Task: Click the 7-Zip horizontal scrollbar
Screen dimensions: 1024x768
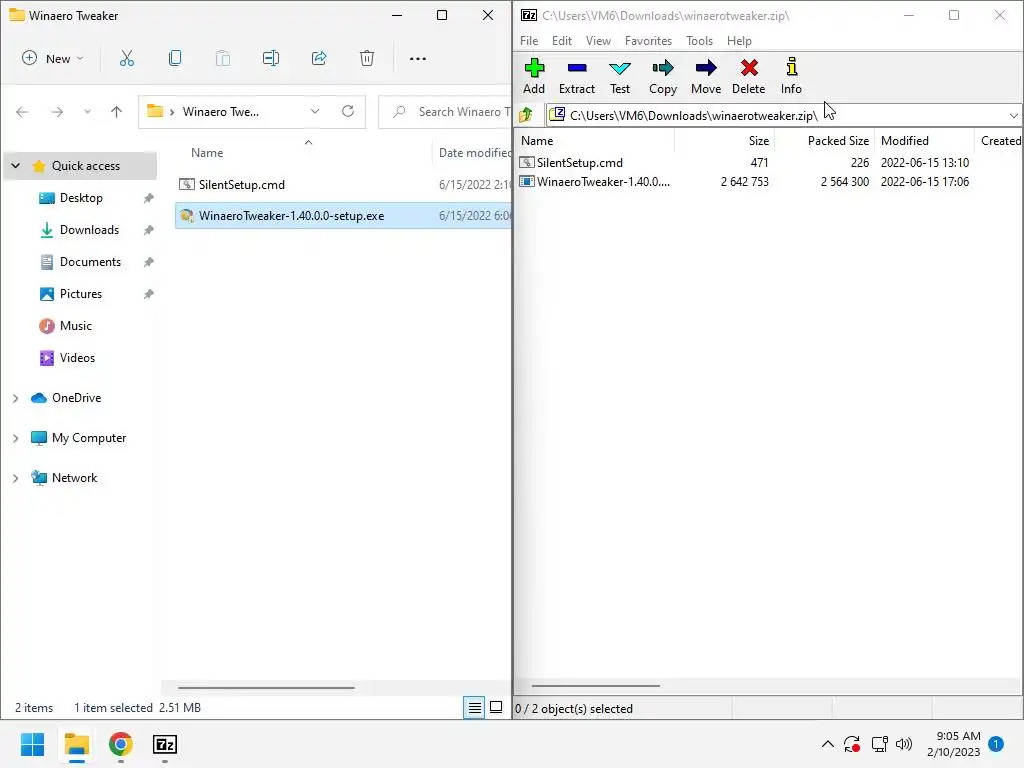Action: tap(596, 686)
